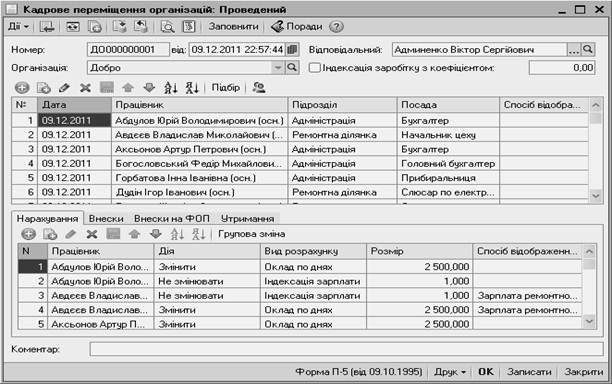612x384 pixels.
Task: Open calendar picker next to date field
Action: point(292,50)
